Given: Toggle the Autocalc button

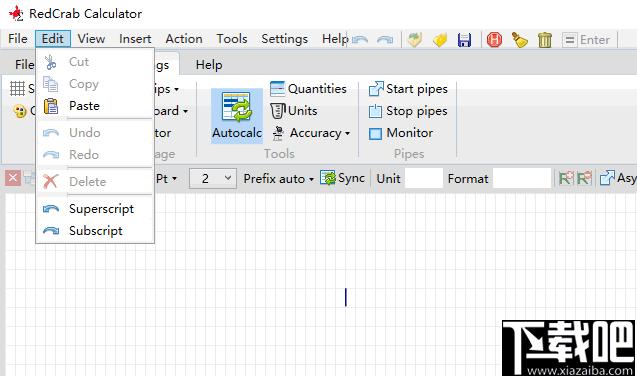Looking at the screenshot, I should coord(237,116).
